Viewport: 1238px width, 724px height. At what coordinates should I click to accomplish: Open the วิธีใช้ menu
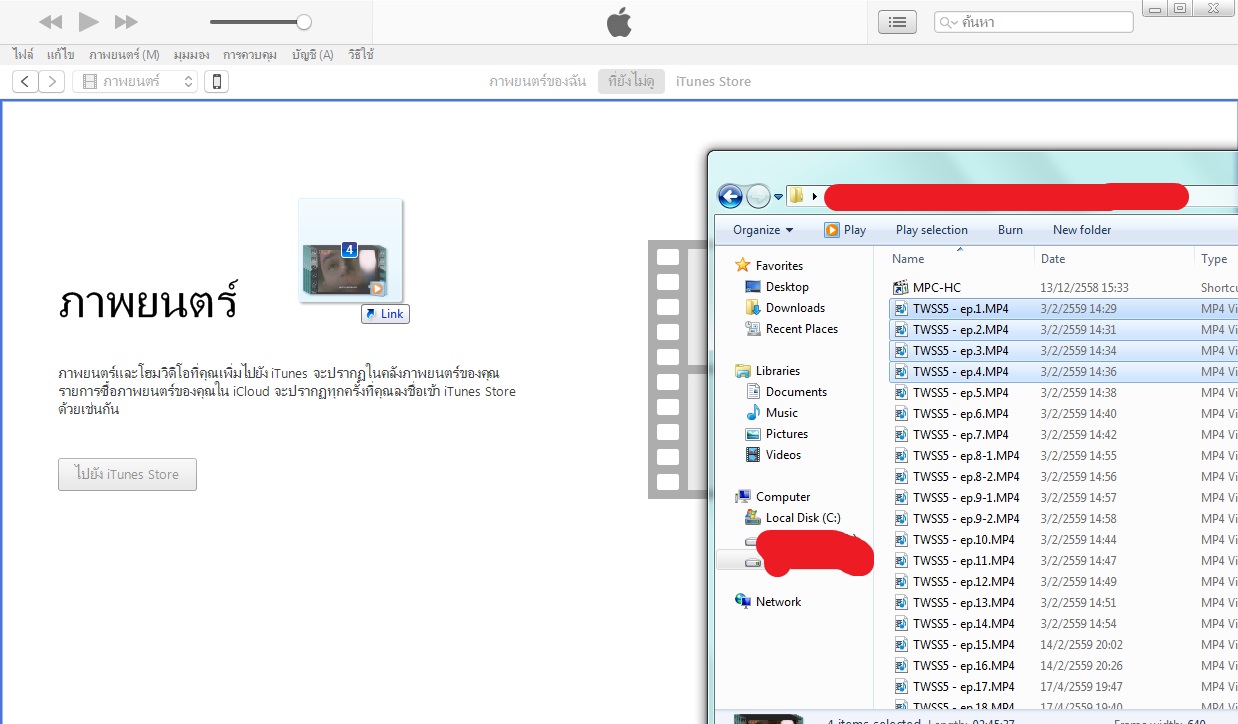click(361, 55)
